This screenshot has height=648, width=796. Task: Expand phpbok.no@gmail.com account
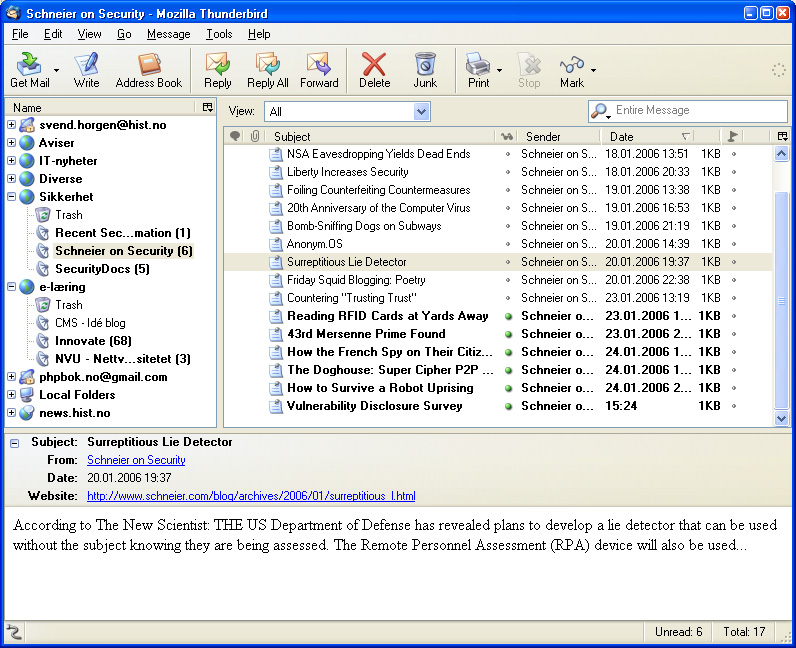coord(11,376)
